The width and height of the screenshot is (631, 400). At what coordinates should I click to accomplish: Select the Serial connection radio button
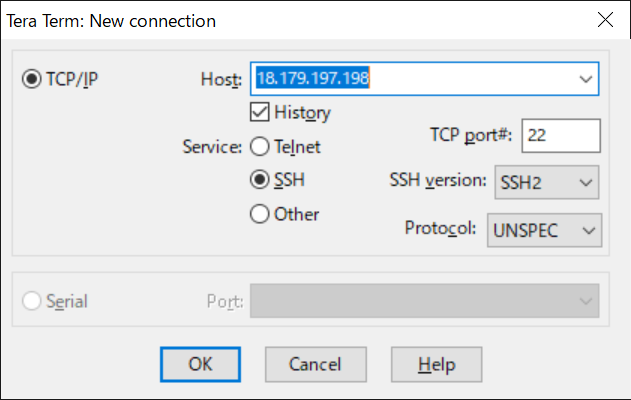(x=31, y=301)
